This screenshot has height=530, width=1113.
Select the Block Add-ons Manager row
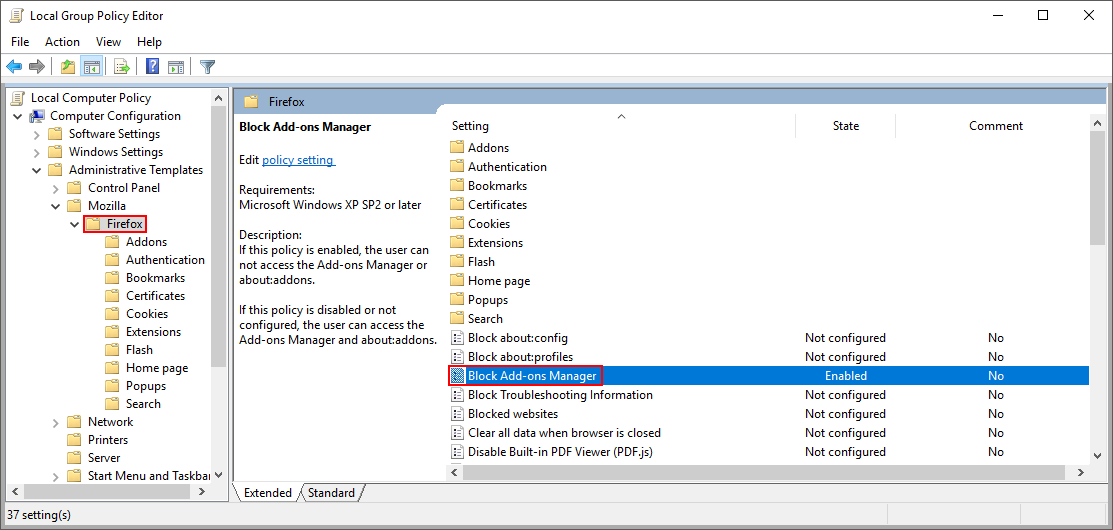point(769,375)
